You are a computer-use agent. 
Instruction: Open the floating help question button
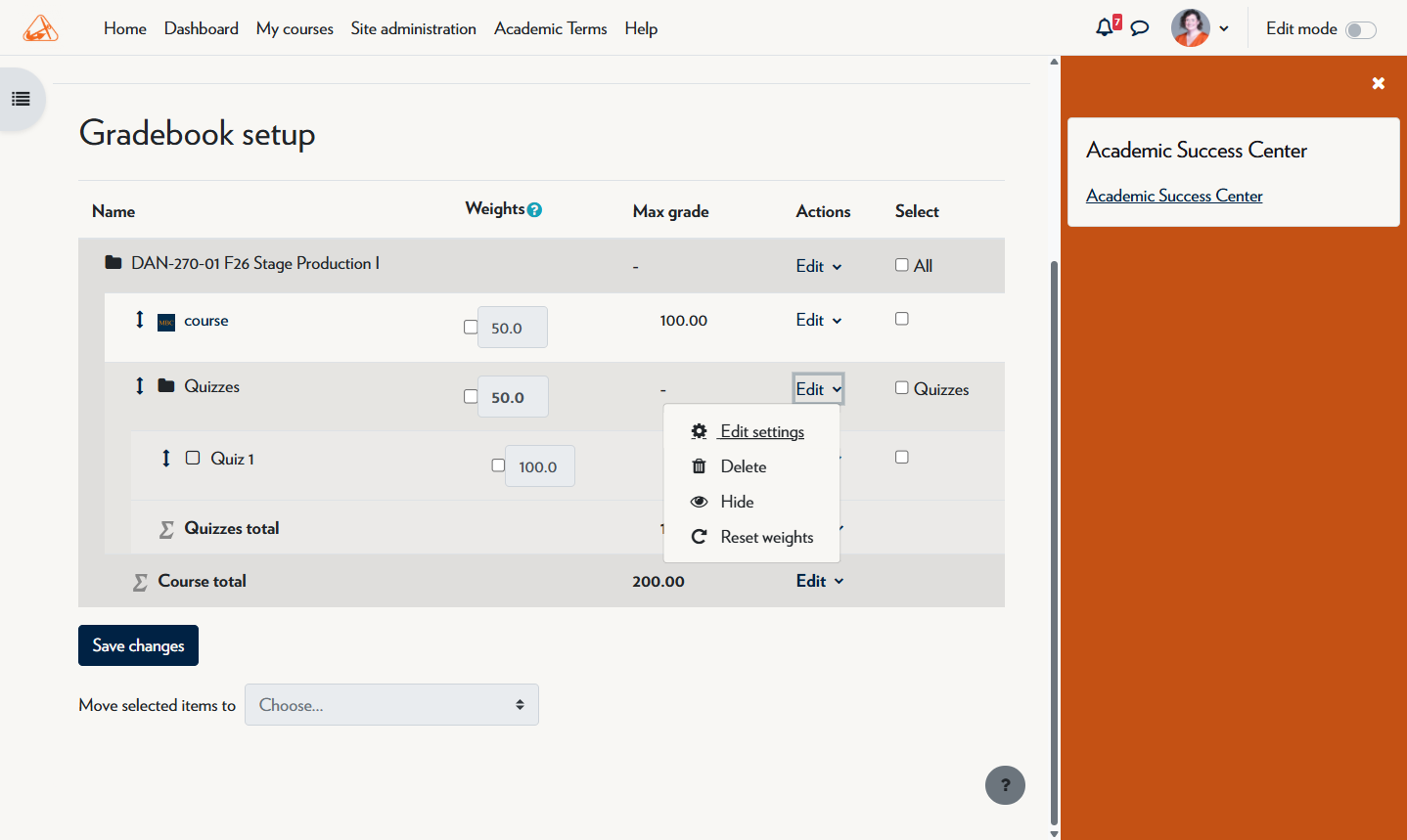1005,785
